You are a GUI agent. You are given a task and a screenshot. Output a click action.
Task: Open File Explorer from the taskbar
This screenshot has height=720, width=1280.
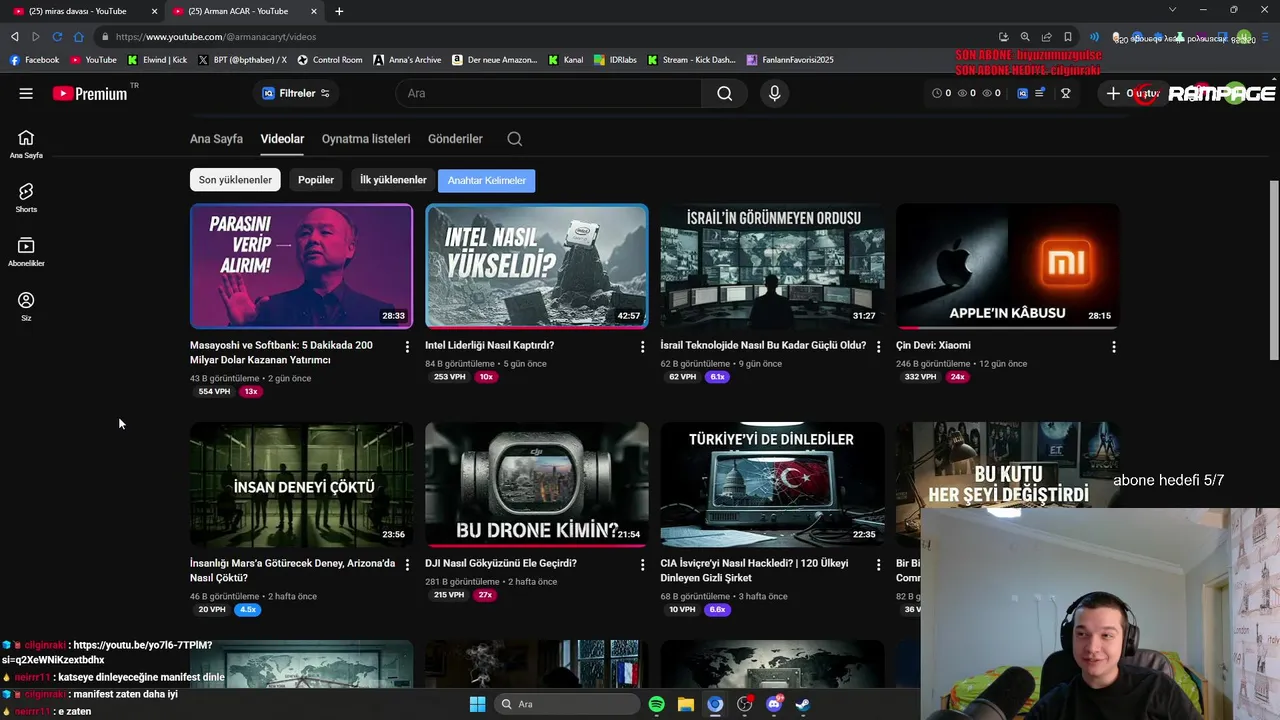point(686,704)
